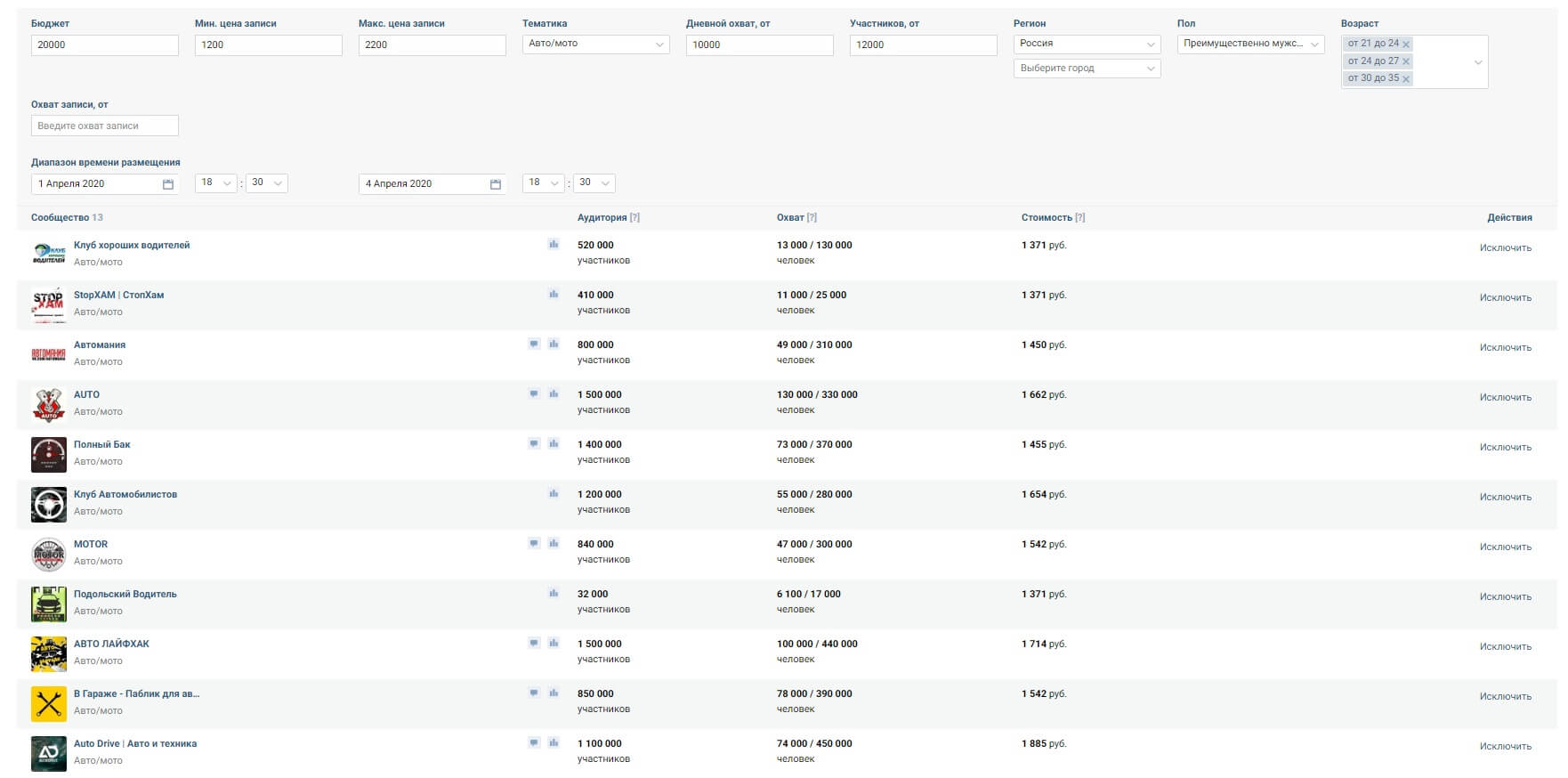Click the help mark next to Стоимость
This screenshot has width=1568, height=778.
(x=1079, y=217)
